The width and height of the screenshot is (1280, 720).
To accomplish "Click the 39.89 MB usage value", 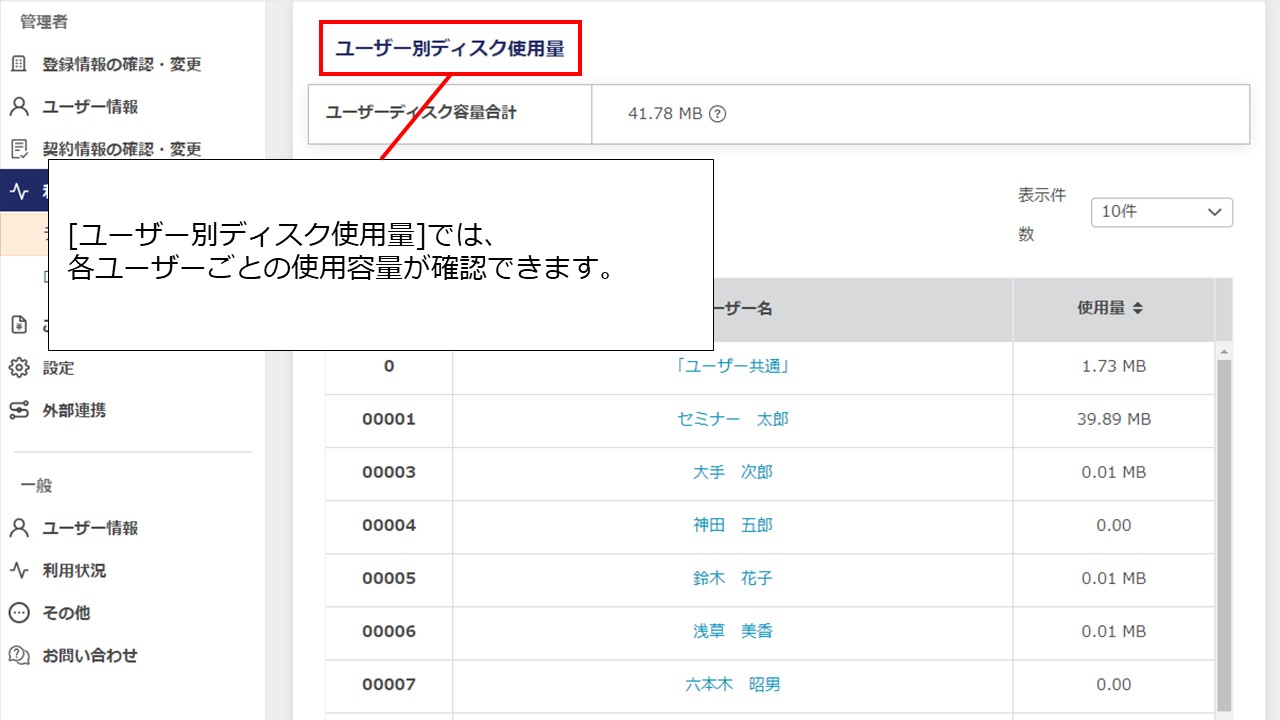I will pyautogui.click(x=1114, y=419).
